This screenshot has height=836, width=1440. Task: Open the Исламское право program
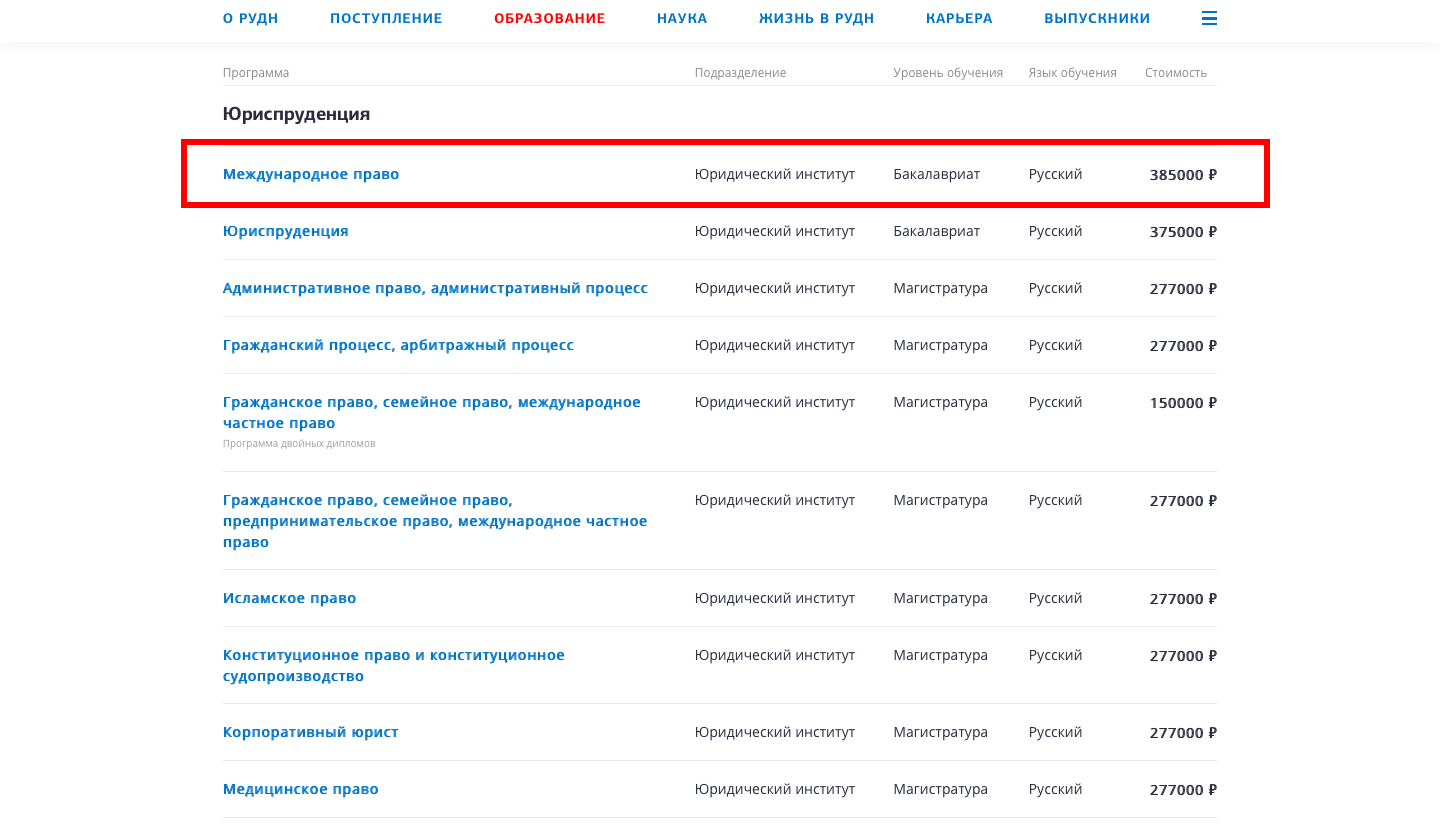[x=289, y=598]
